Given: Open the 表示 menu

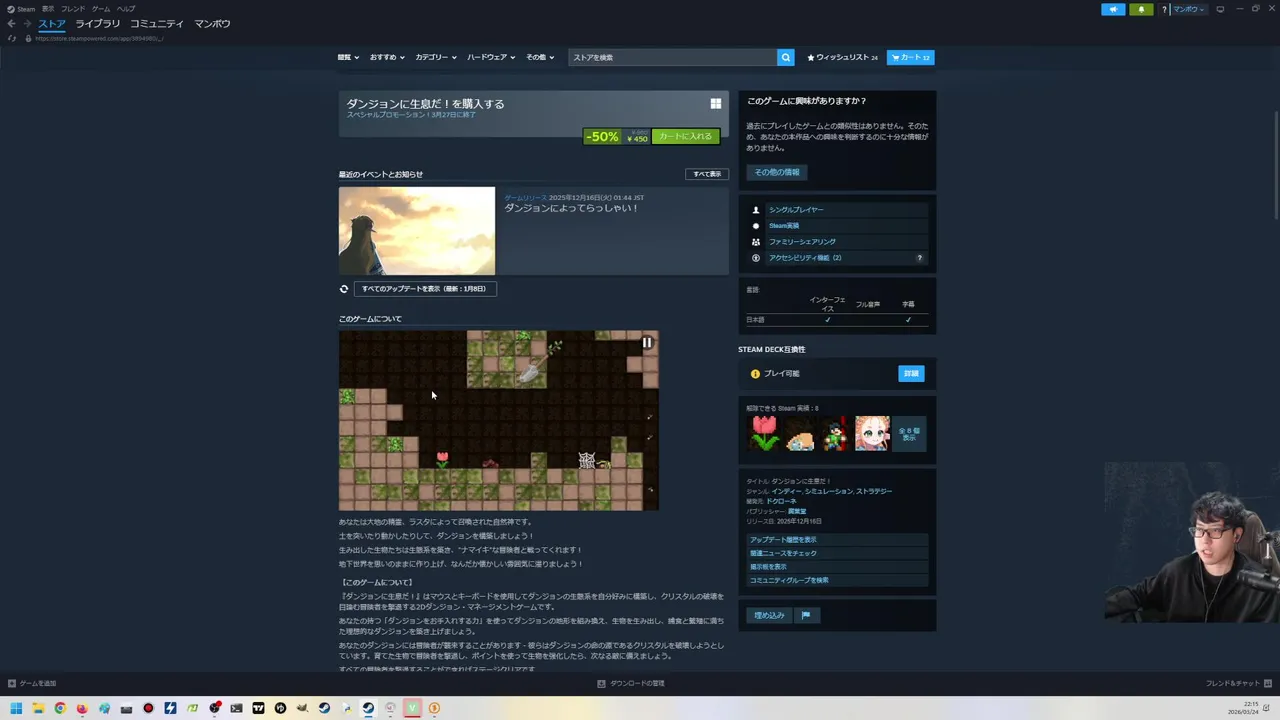Looking at the screenshot, I should point(48,9).
